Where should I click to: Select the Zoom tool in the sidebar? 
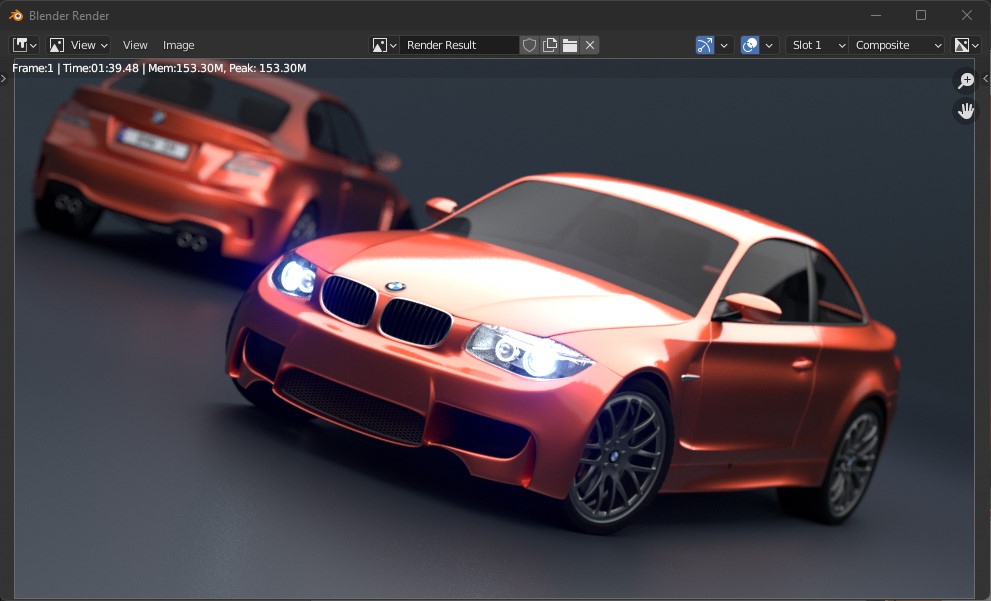[x=964, y=80]
